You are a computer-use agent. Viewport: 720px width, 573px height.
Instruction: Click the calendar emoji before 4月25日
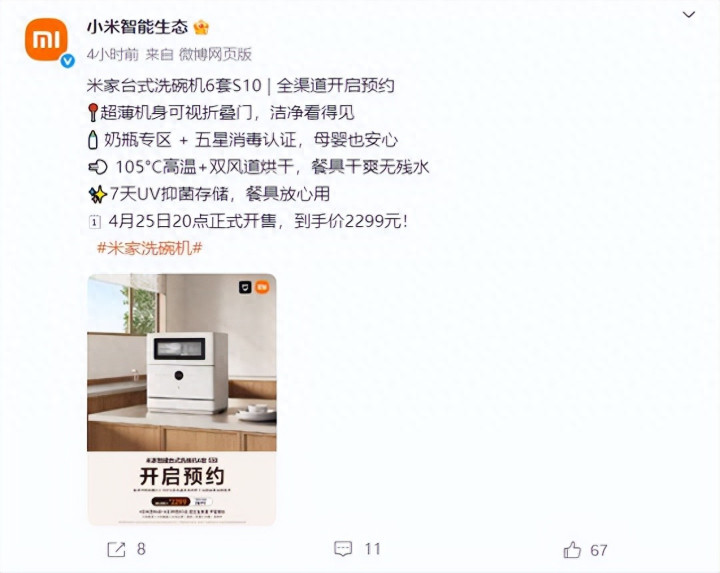point(95,222)
